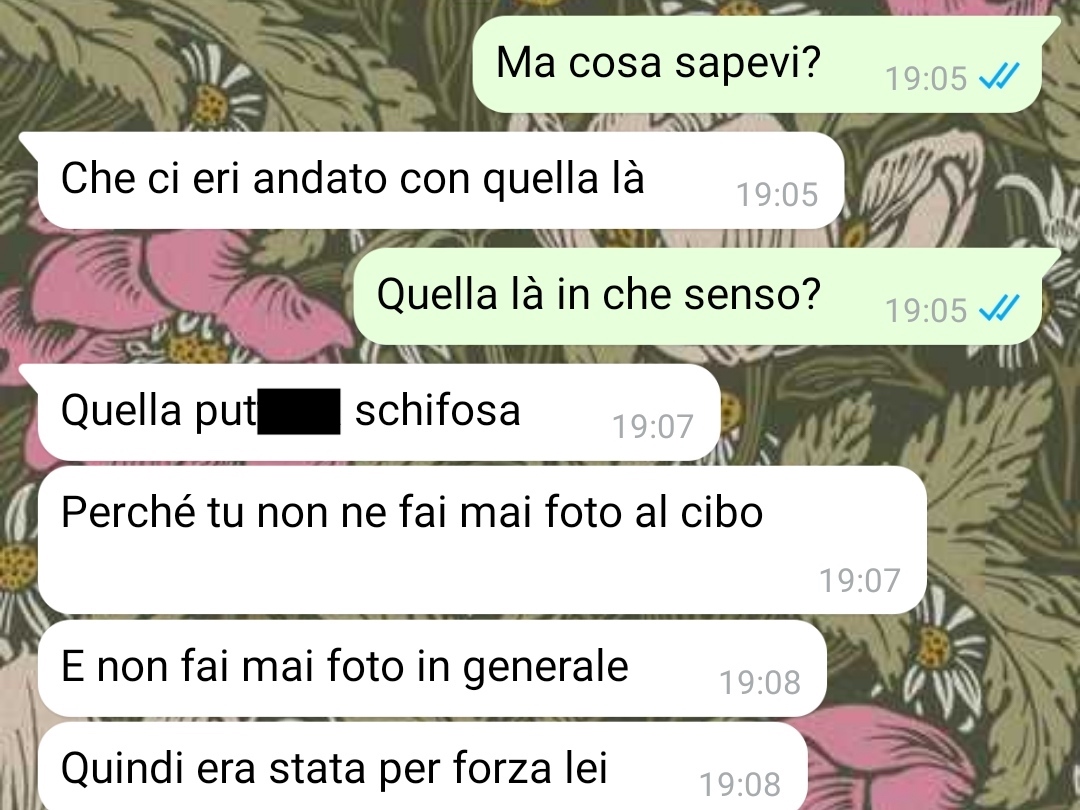Click the word 'Quindi' in the last message

click(123, 767)
